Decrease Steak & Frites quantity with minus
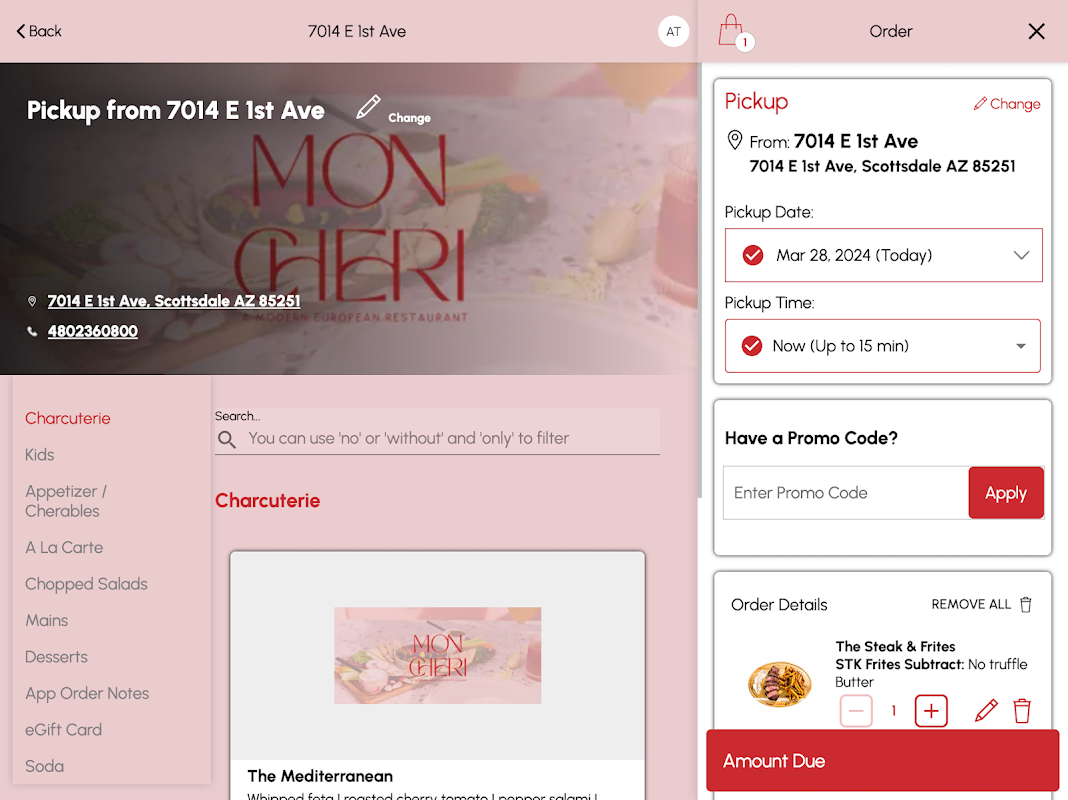 click(856, 711)
